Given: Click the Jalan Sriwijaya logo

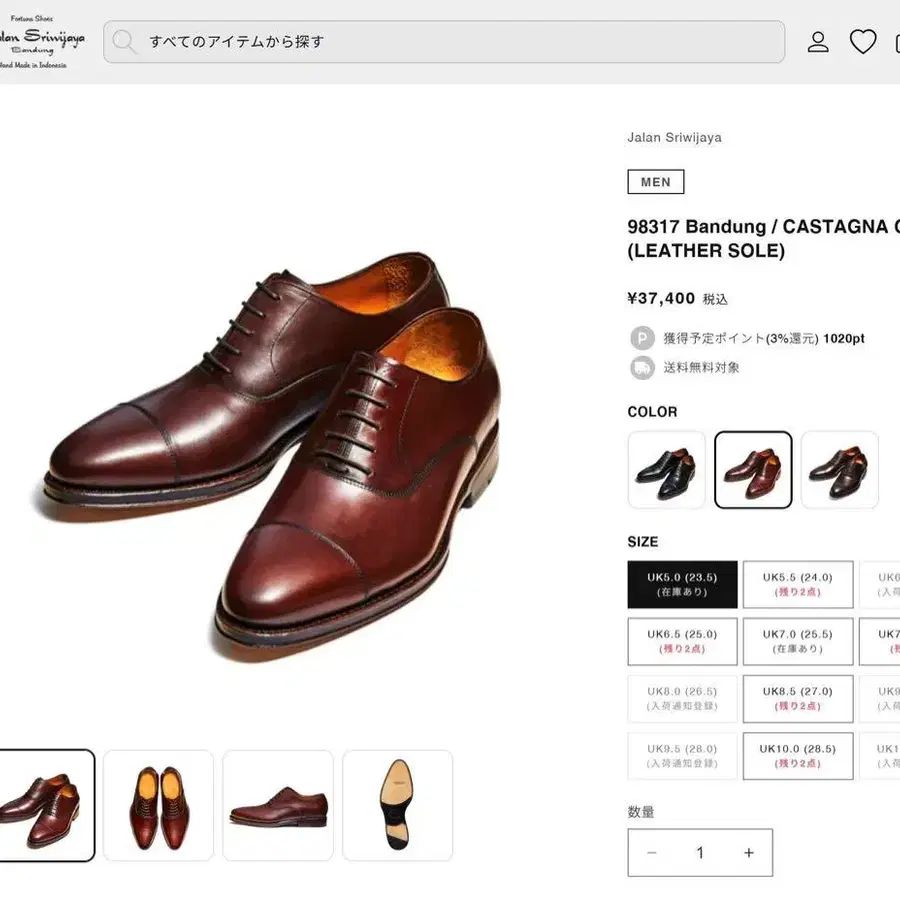Looking at the screenshot, I should point(41,42).
